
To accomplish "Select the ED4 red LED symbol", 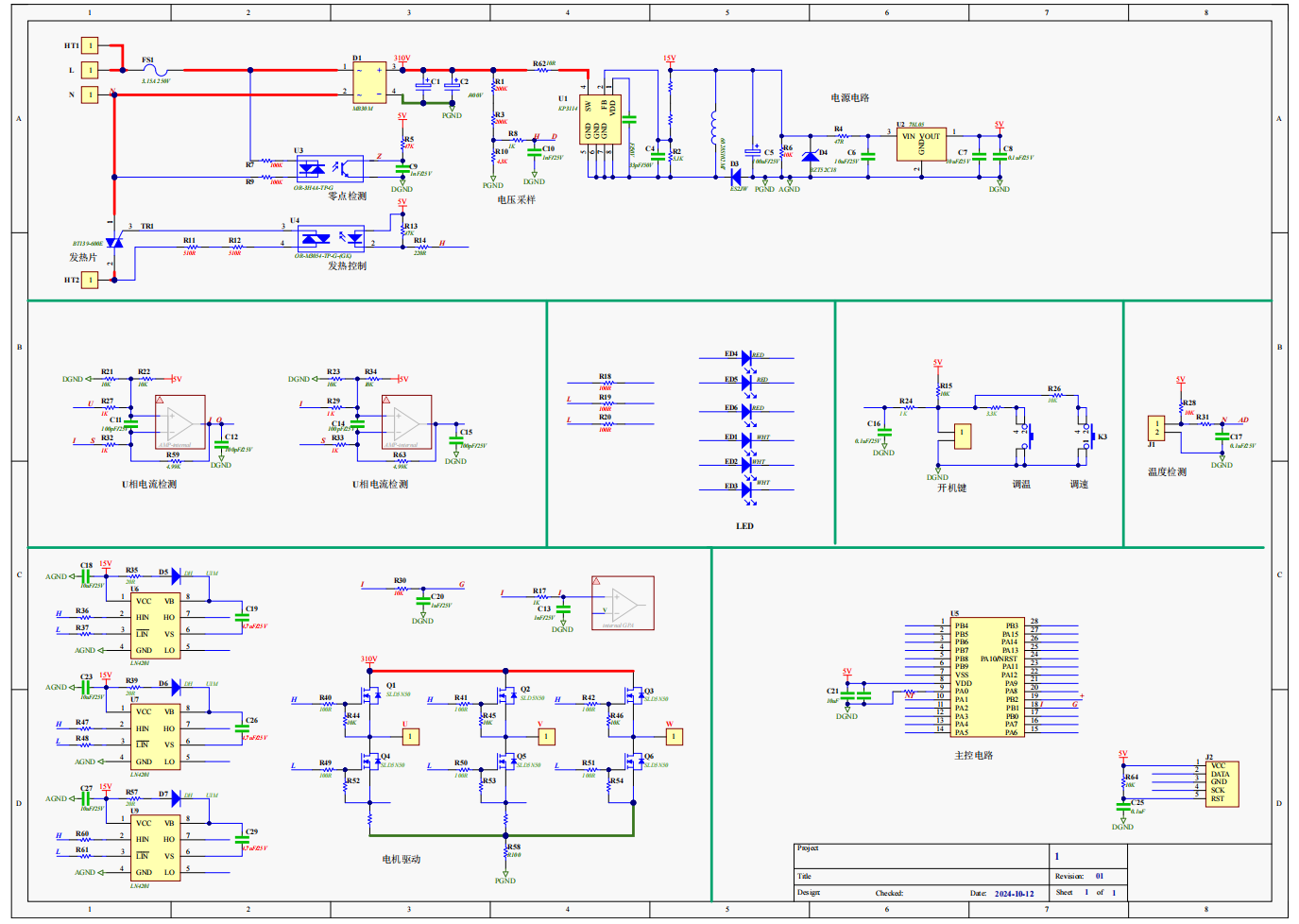I will coord(746,358).
